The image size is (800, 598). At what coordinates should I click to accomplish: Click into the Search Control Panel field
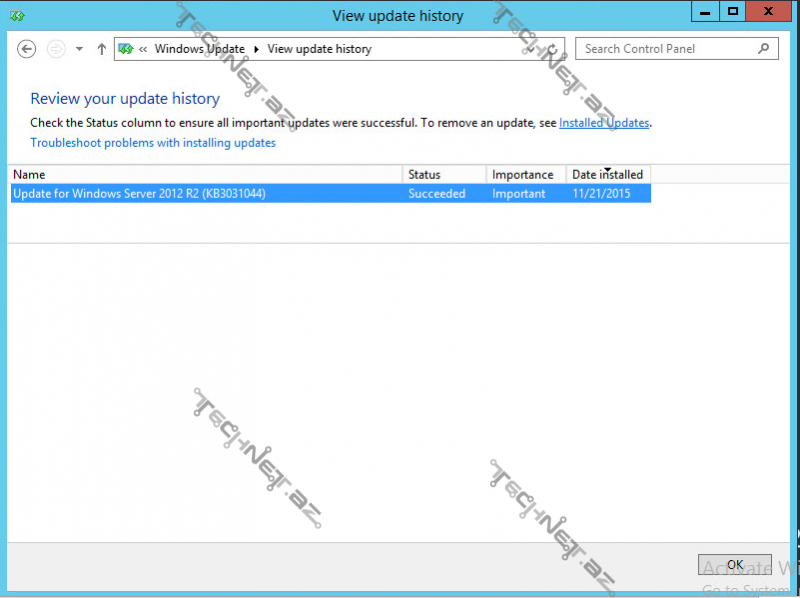[x=665, y=49]
